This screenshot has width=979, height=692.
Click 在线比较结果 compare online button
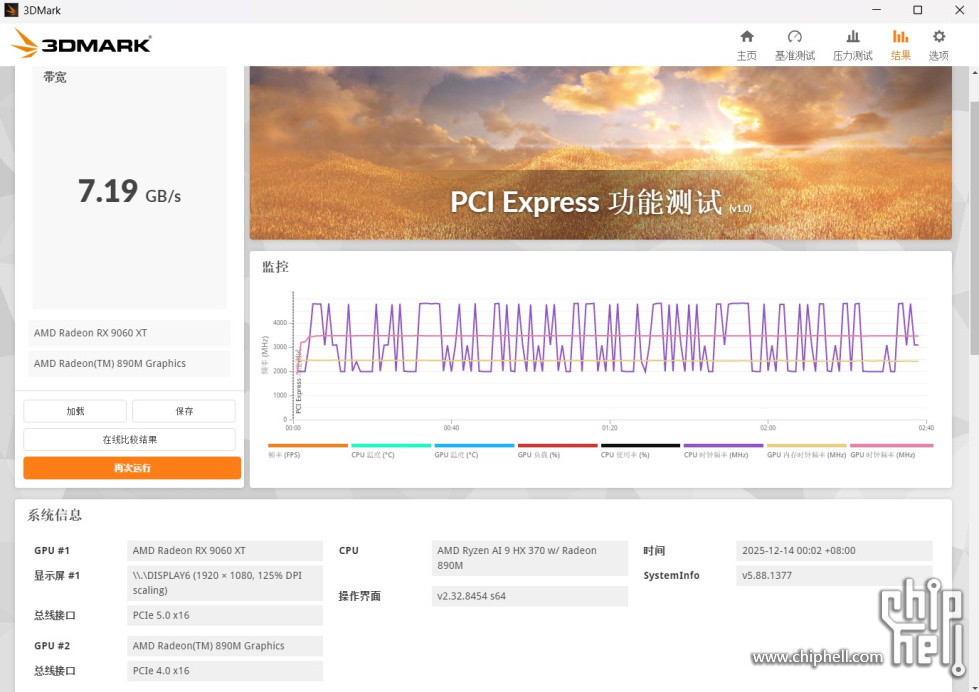[129, 439]
